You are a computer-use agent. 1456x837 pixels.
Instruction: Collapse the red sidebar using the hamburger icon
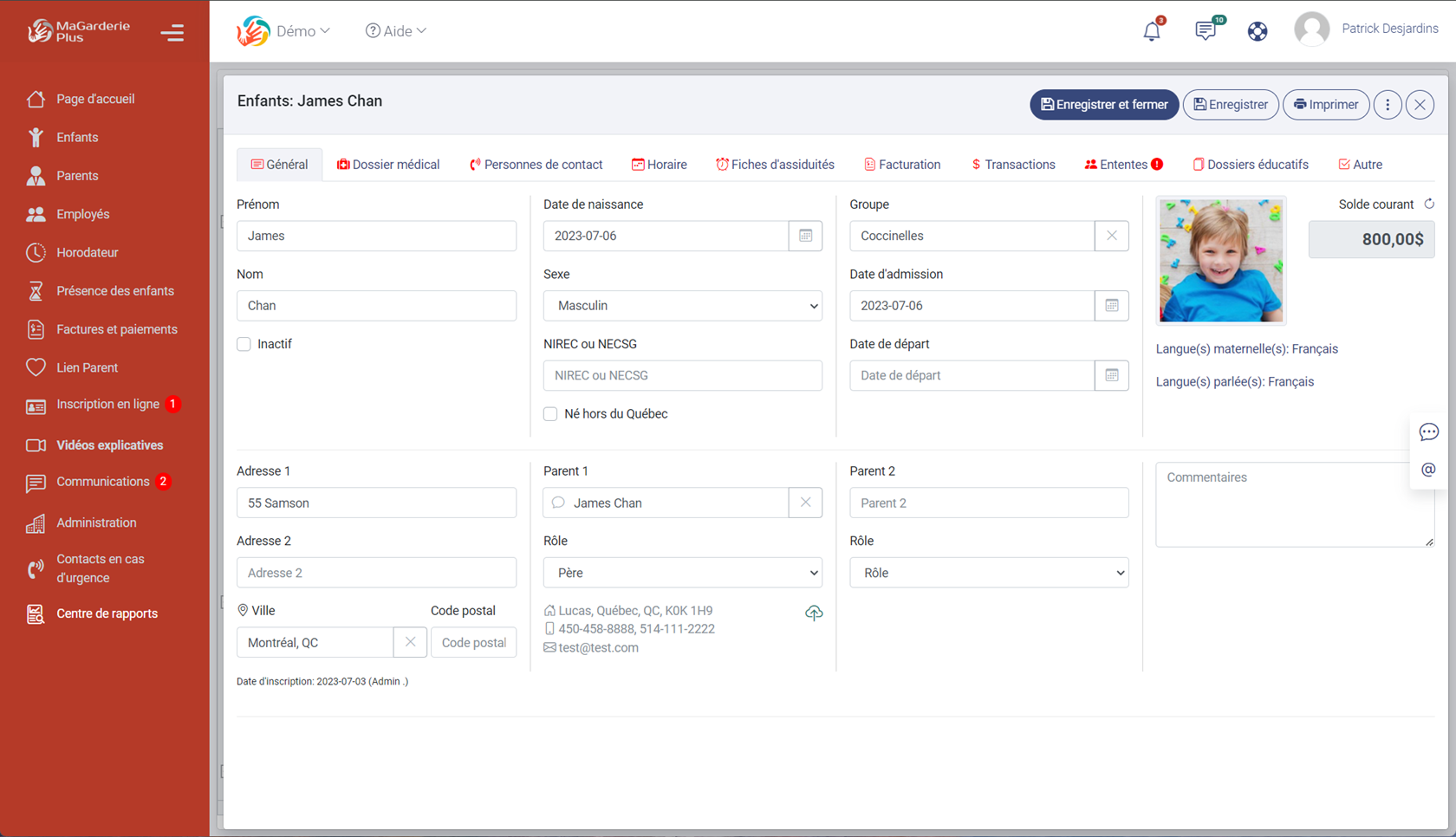[172, 32]
